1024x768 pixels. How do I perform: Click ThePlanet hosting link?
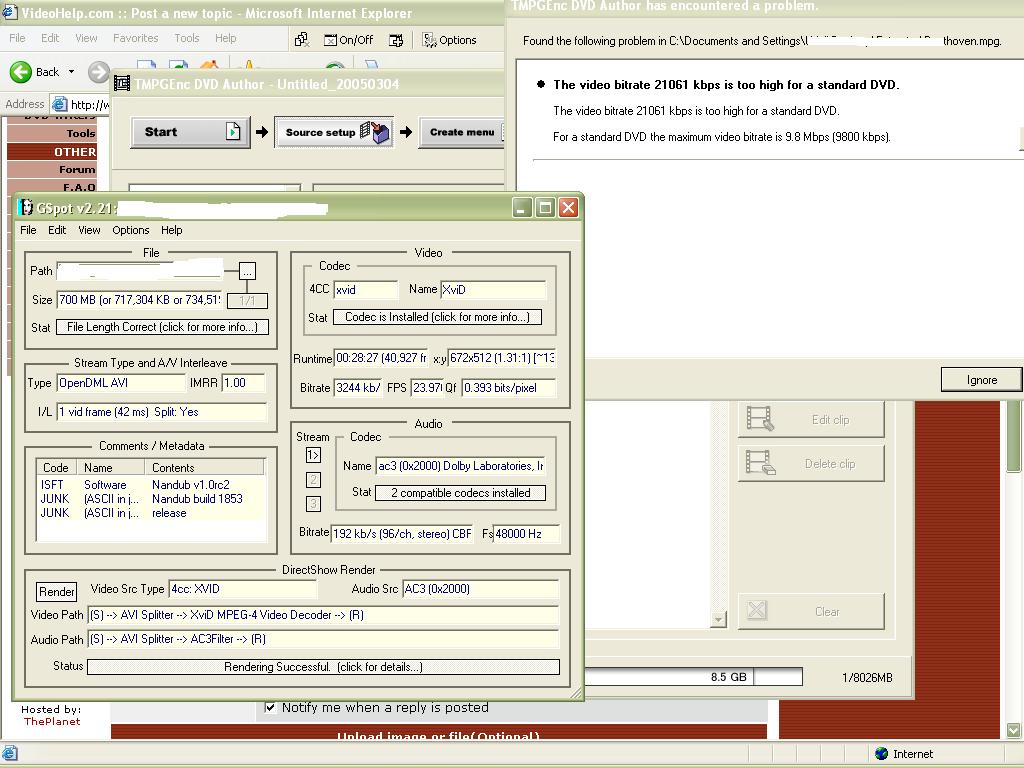tap(52, 722)
